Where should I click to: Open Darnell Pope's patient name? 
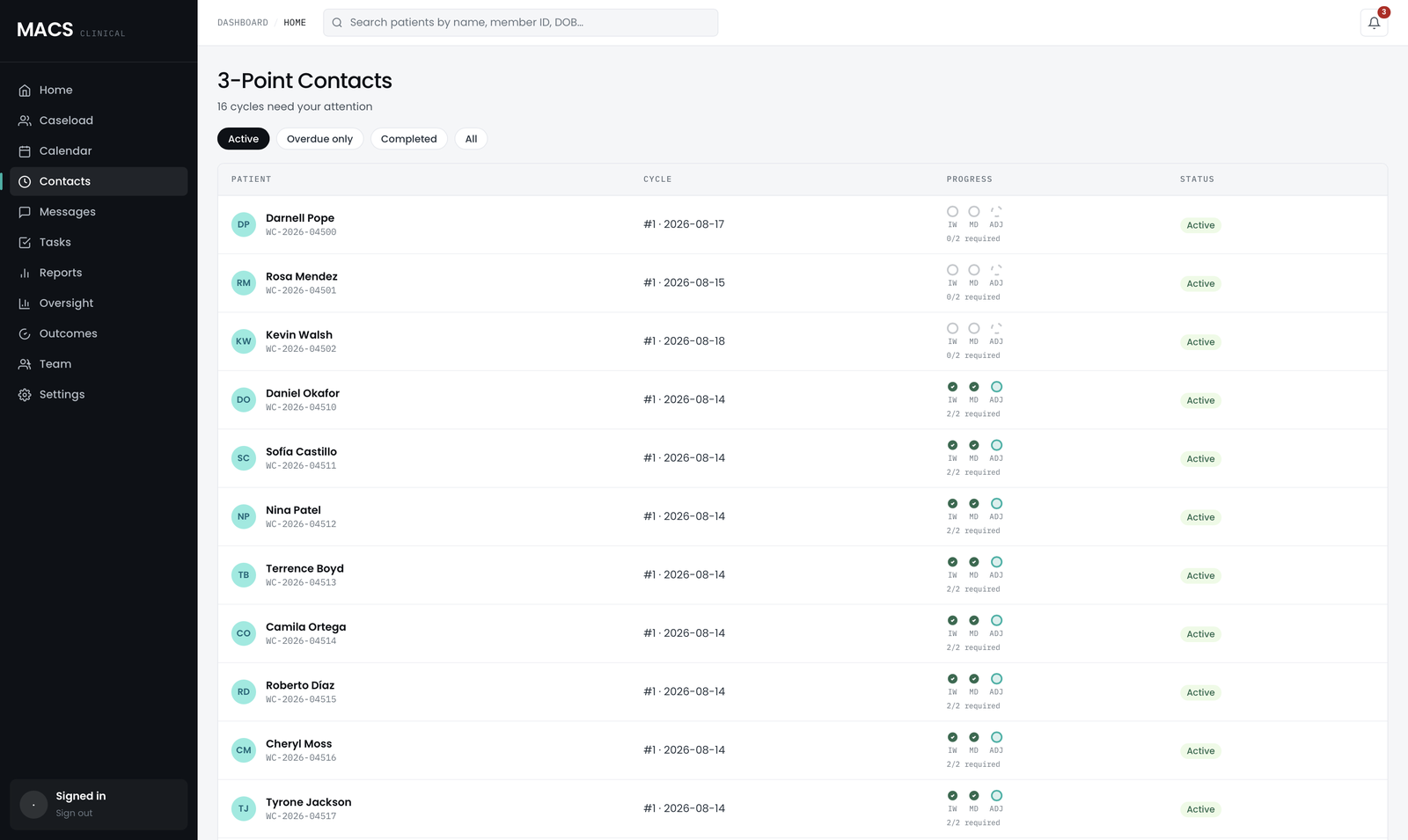pos(300,218)
